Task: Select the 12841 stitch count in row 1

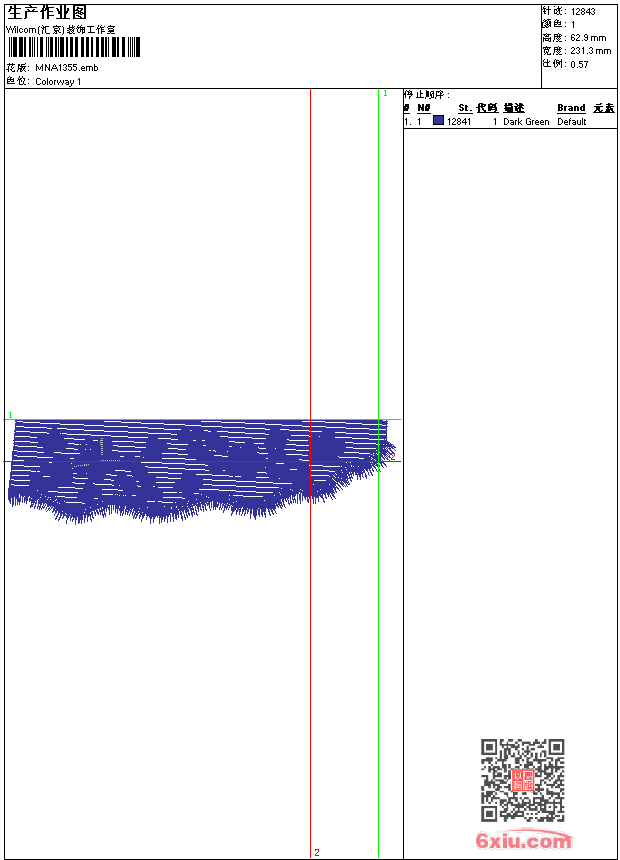Action: click(459, 122)
